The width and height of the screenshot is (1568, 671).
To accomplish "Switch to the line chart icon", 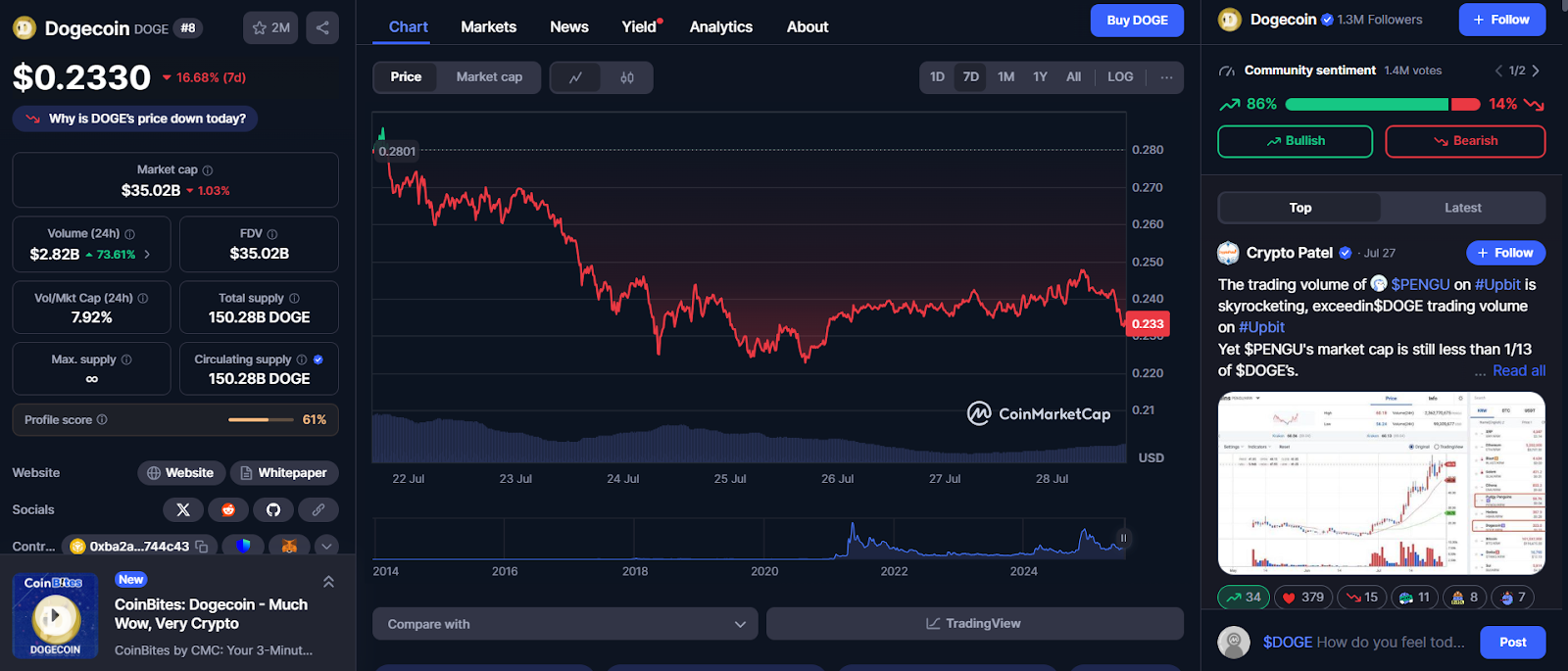I will click(576, 77).
